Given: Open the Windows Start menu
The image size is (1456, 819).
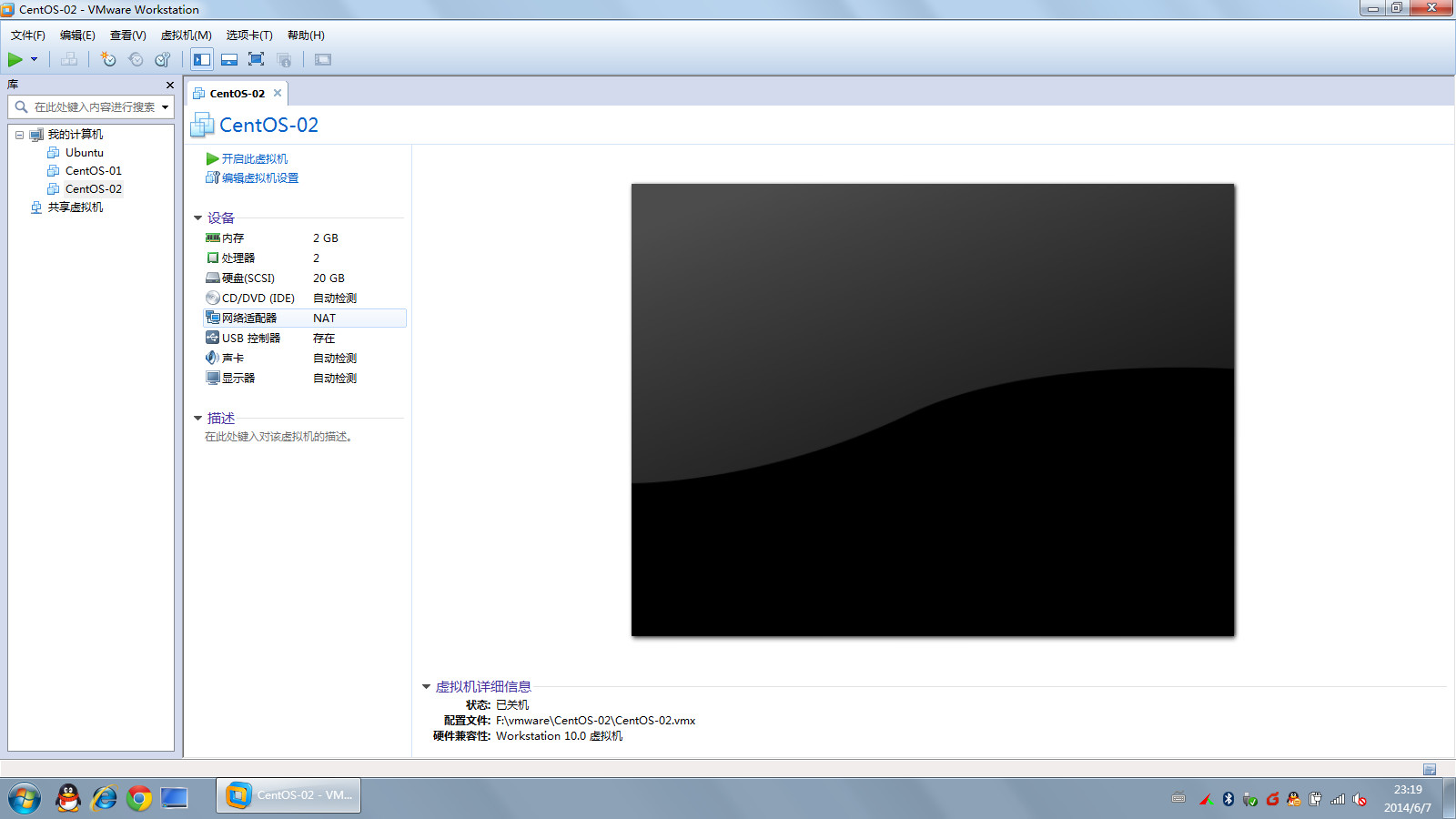Looking at the screenshot, I should pyautogui.click(x=25, y=798).
